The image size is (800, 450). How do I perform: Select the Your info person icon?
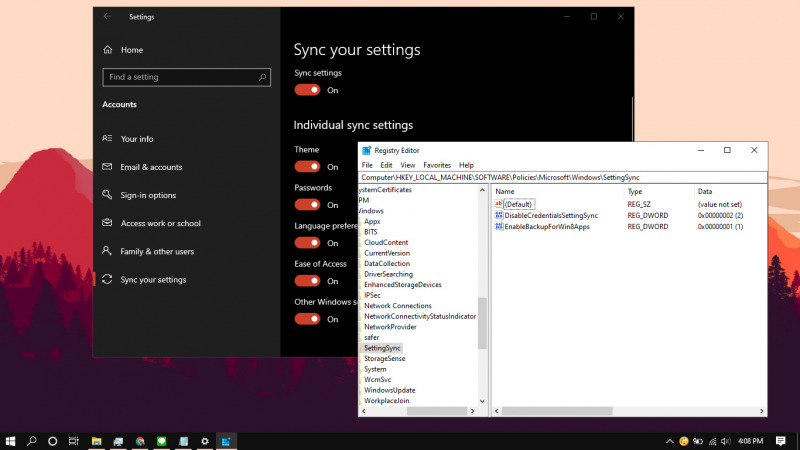(x=107, y=138)
